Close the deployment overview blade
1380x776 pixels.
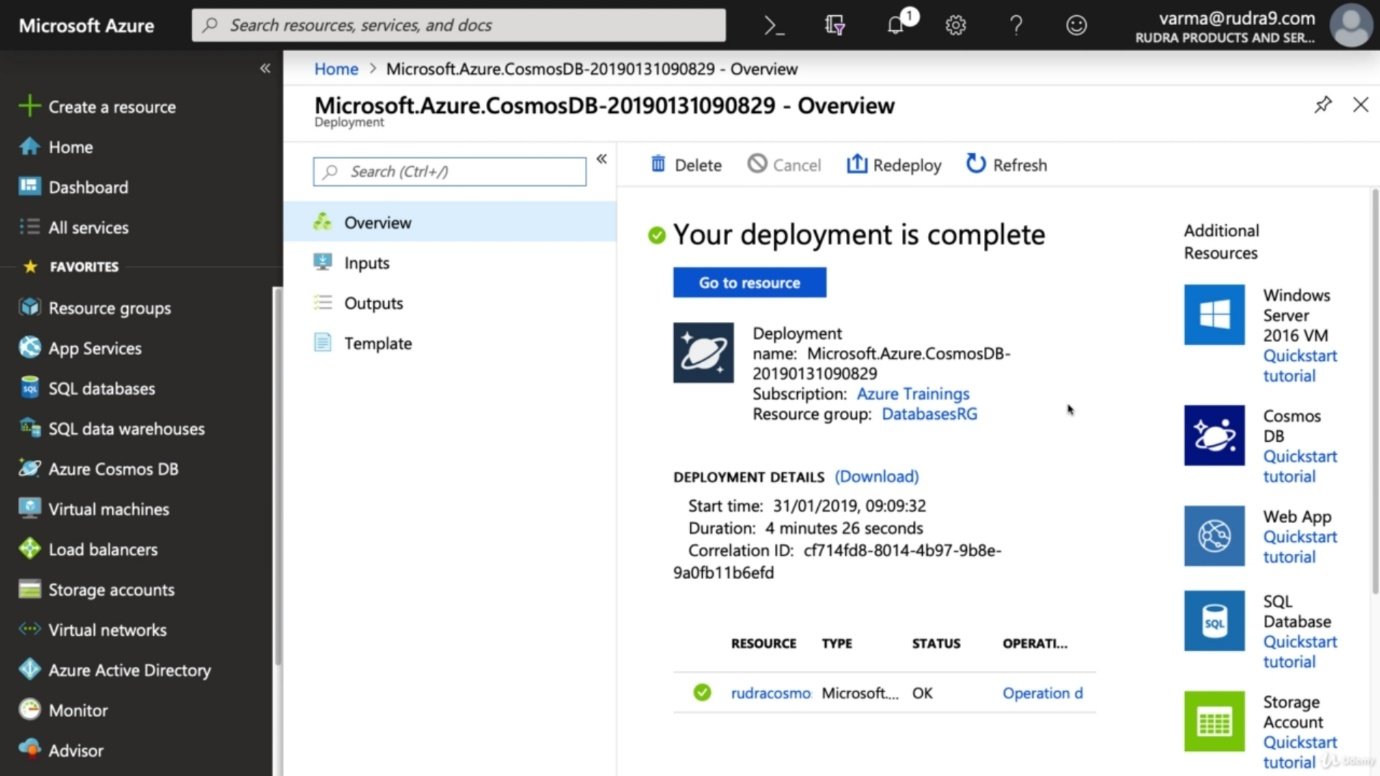1360,104
